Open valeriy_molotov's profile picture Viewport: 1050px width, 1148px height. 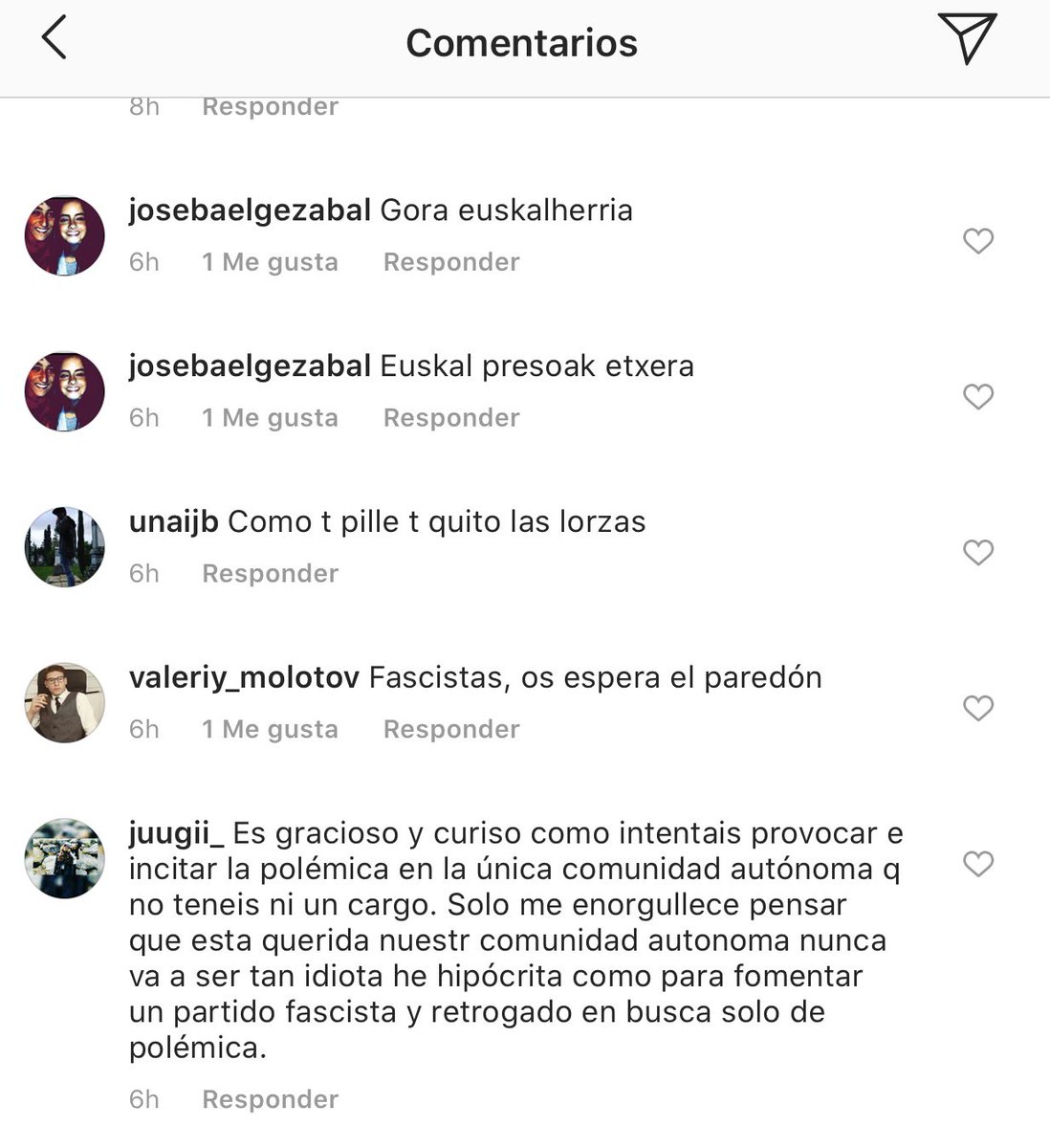pos(64,703)
